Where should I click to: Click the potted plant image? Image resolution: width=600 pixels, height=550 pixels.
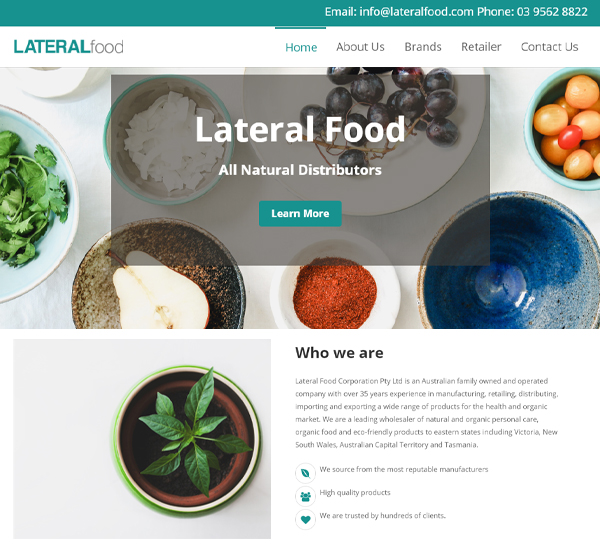(x=142, y=439)
